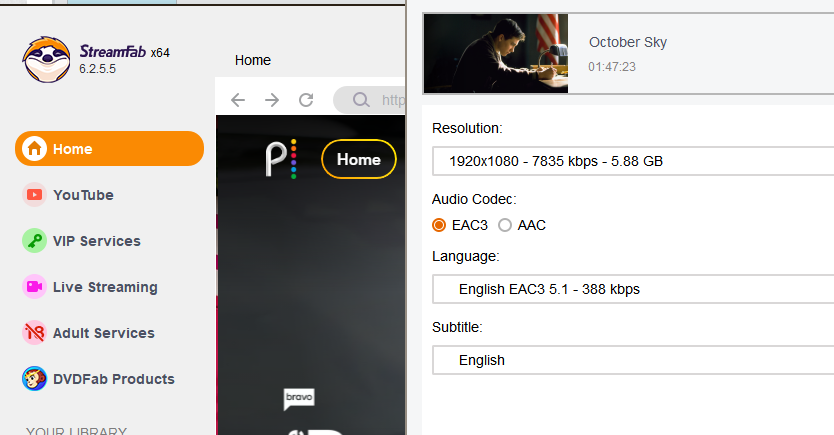Switch to the Home tab
Image resolution: width=834 pixels, height=435 pixels.
(252, 60)
